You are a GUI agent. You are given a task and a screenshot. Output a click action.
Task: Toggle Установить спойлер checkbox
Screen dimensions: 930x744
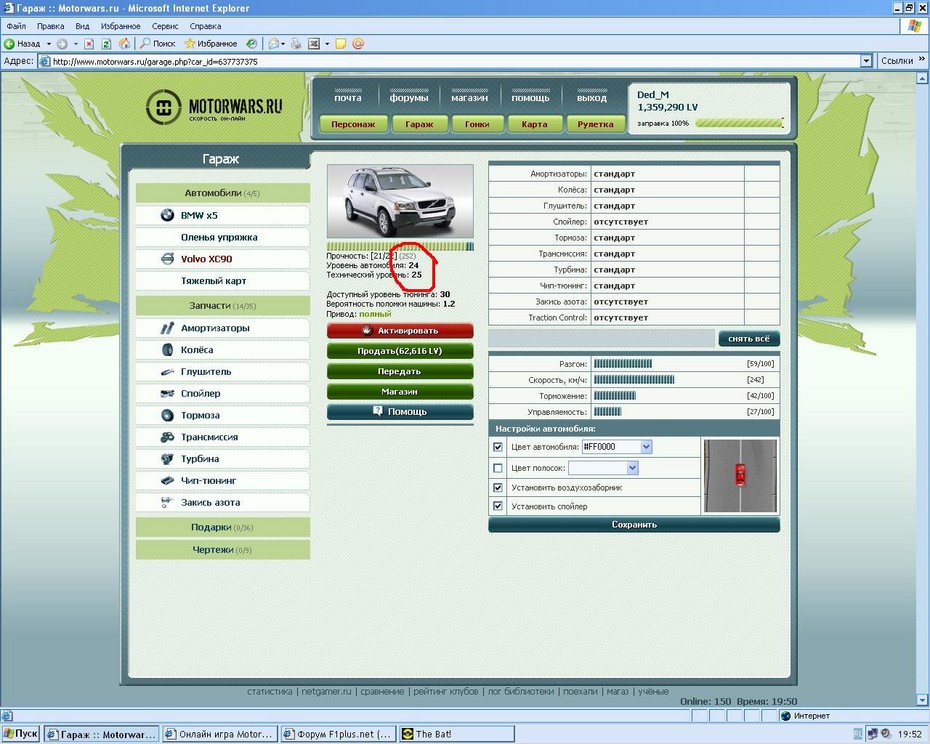(x=498, y=506)
